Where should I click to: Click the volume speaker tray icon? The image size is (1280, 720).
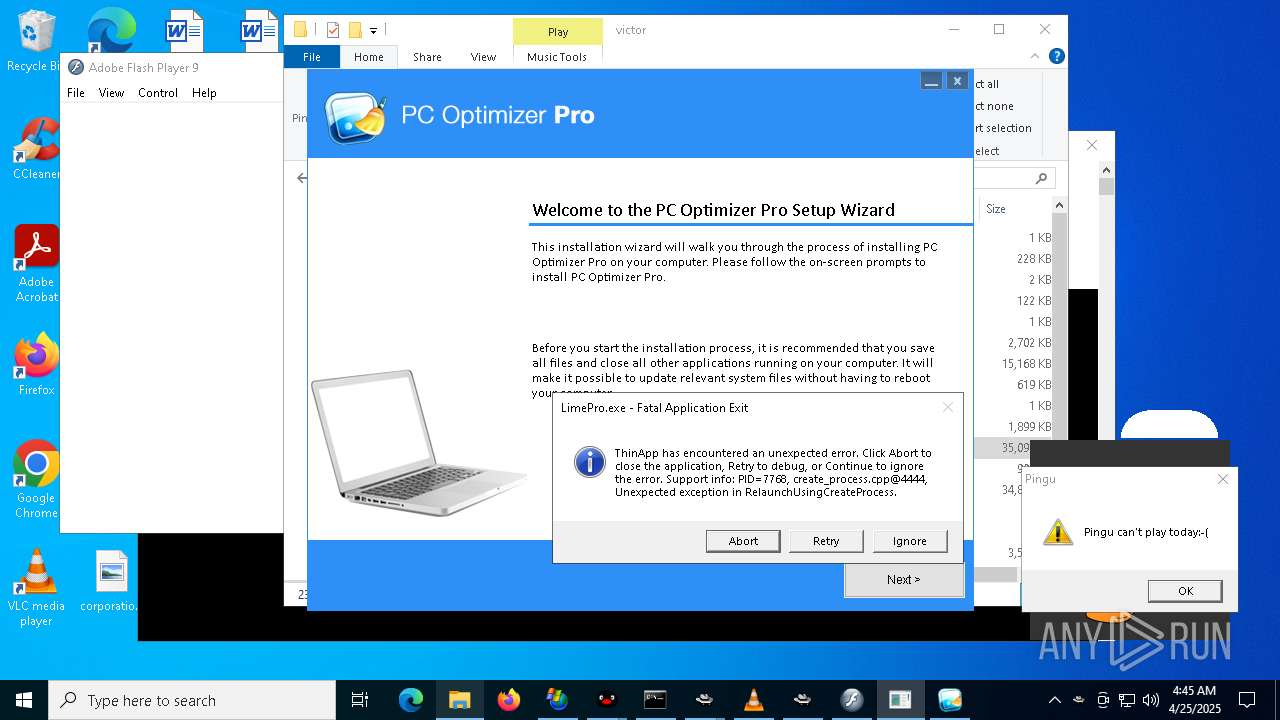(1150, 700)
